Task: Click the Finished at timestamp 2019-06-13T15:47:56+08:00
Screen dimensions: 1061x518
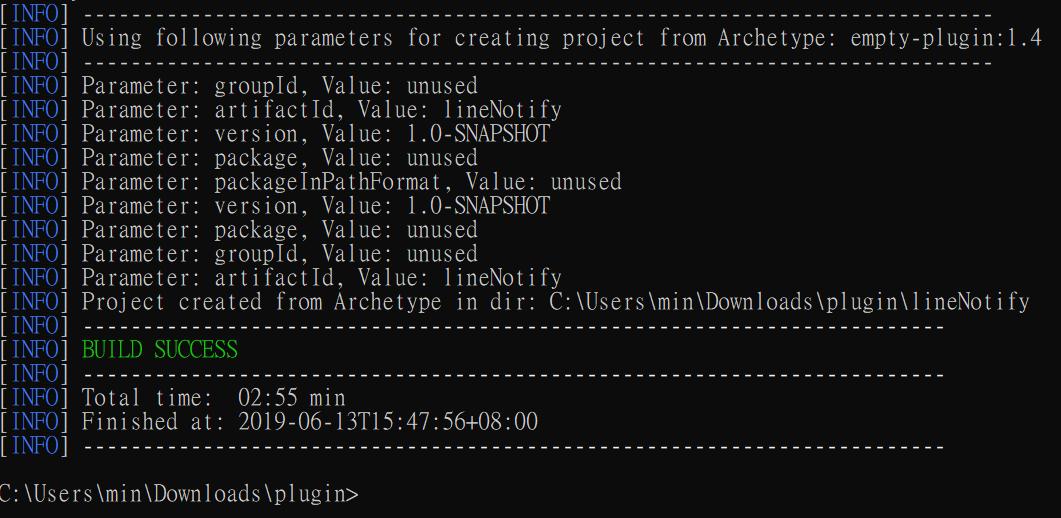Action: (x=388, y=422)
